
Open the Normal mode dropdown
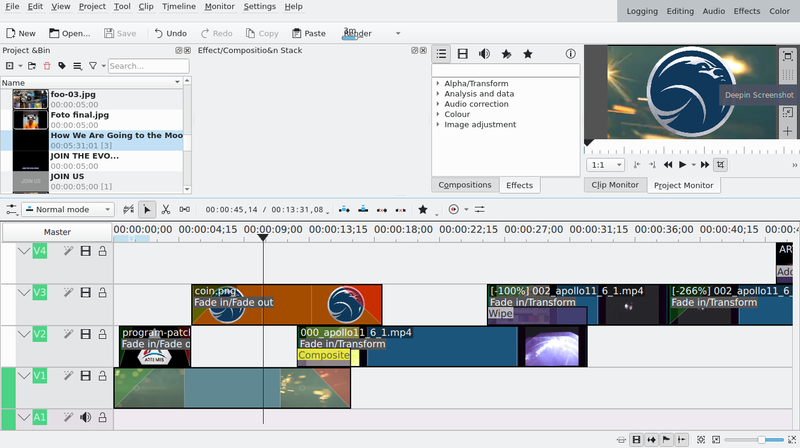pos(68,210)
